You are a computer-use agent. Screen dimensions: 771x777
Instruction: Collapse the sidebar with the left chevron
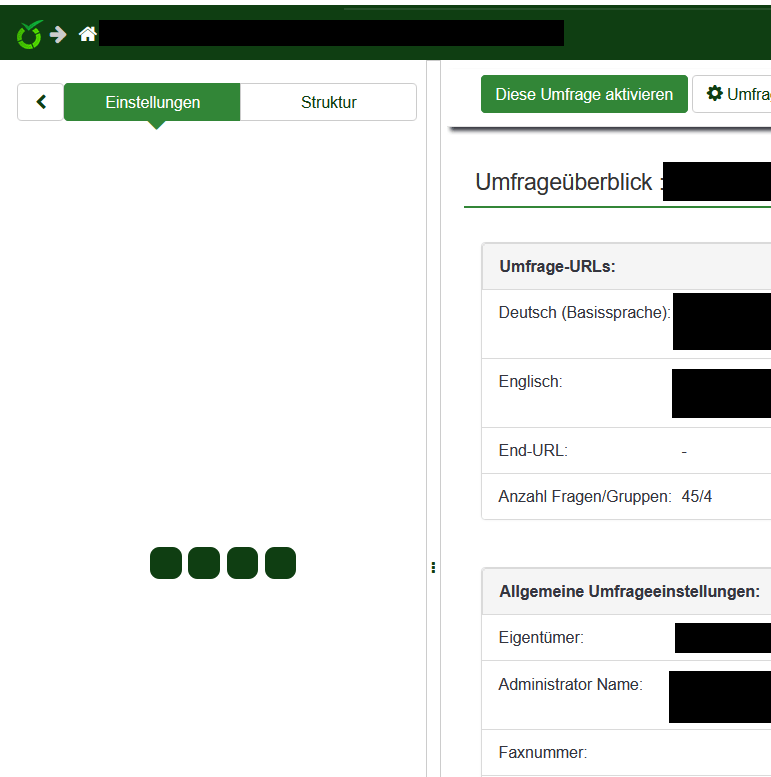pos(41,102)
